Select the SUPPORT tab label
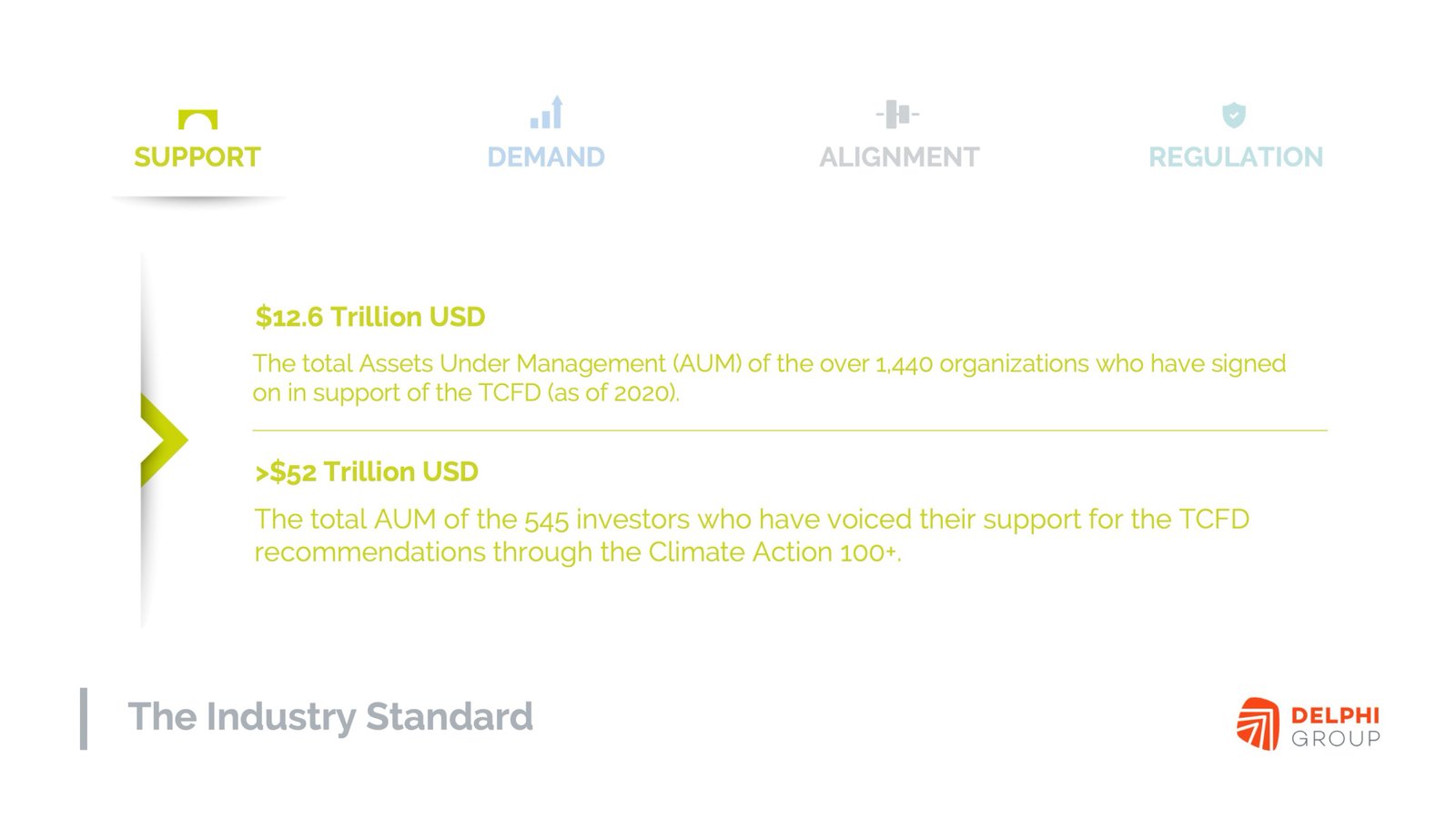Viewport: 1456px width, 819px height. pos(197,157)
